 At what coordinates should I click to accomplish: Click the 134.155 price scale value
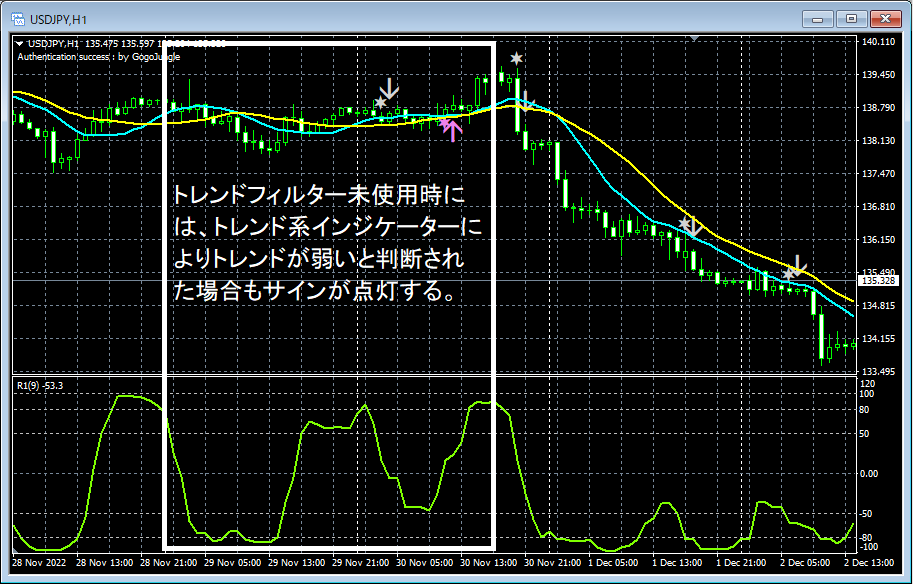pyautogui.click(x=878, y=339)
